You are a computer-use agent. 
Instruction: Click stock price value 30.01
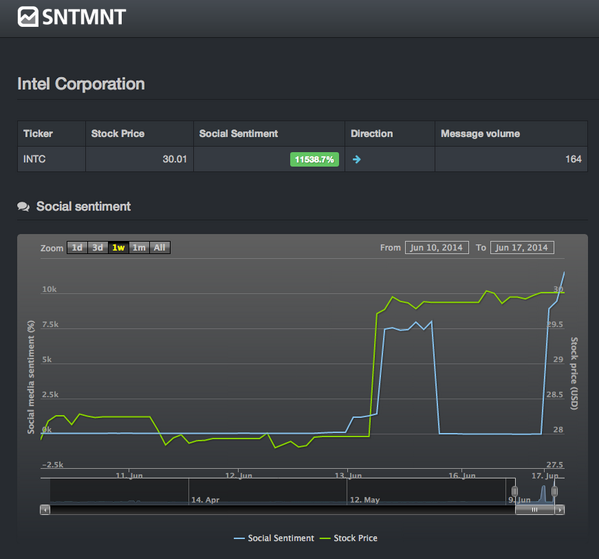(175, 159)
